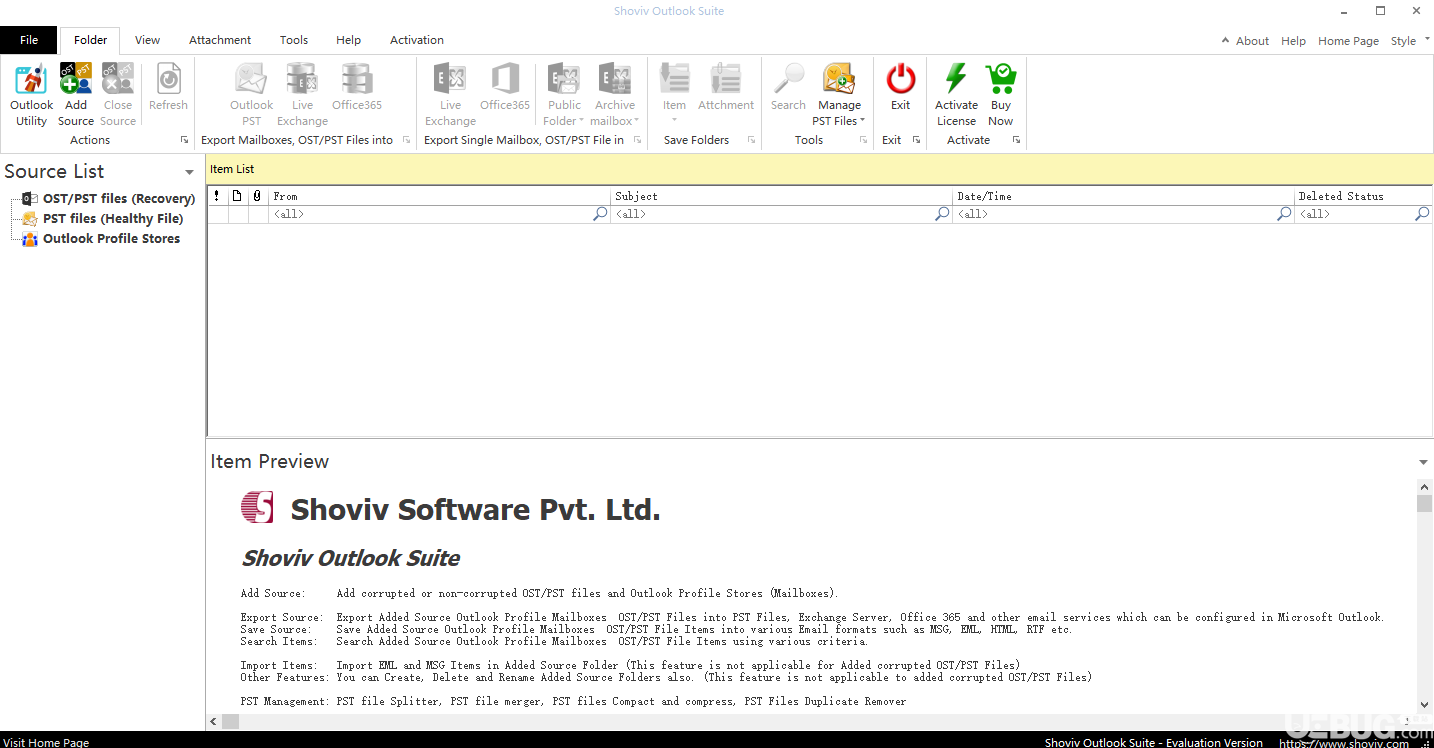Viewport: 1434px width, 748px height.
Task: Expand the Tools group launcher
Action: [863, 140]
